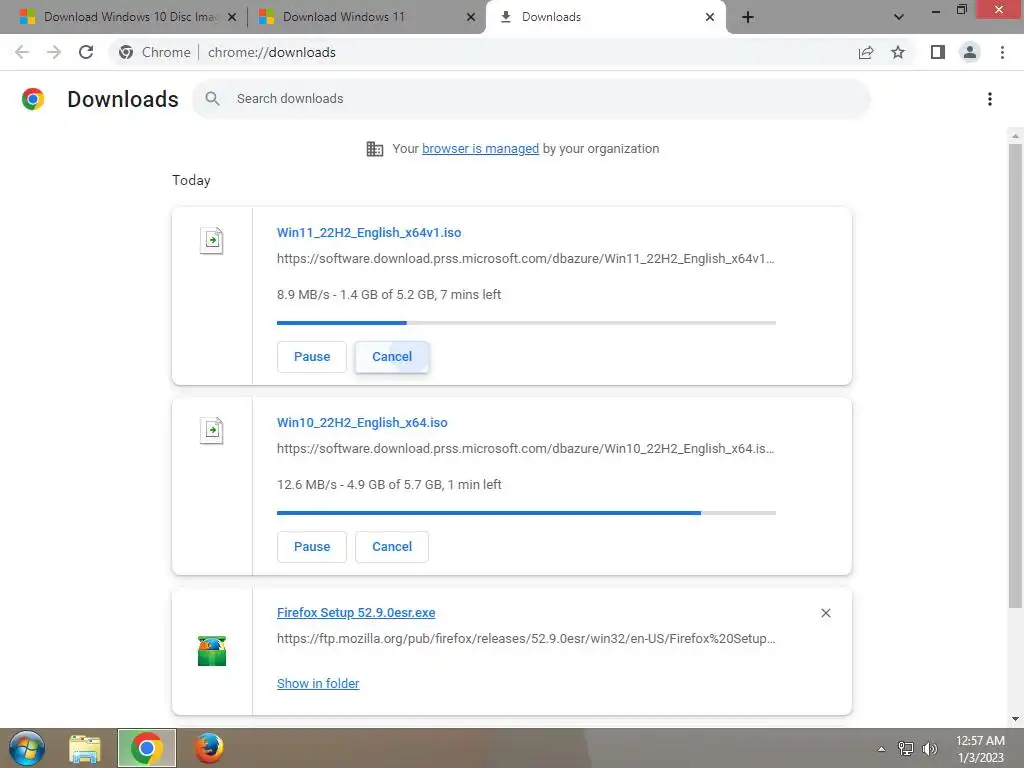Cancel the Win10 ISO download
1024x768 pixels.
[x=392, y=547]
